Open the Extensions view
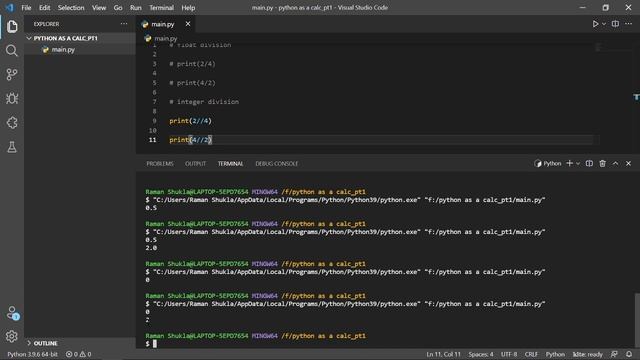The height and width of the screenshot is (360, 640). pyautogui.click(x=12, y=122)
